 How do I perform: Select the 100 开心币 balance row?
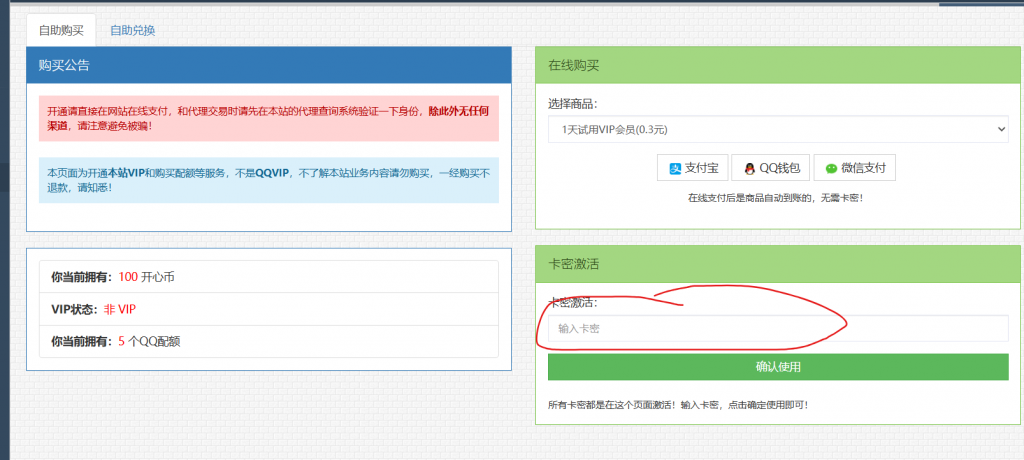[268, 277]
